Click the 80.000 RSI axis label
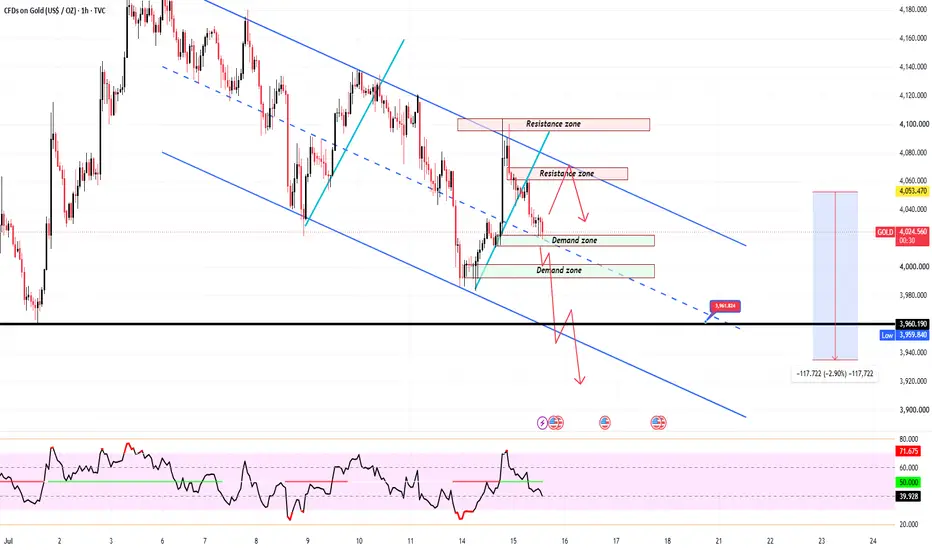This screenshot has width=932, height=550. 909,439
